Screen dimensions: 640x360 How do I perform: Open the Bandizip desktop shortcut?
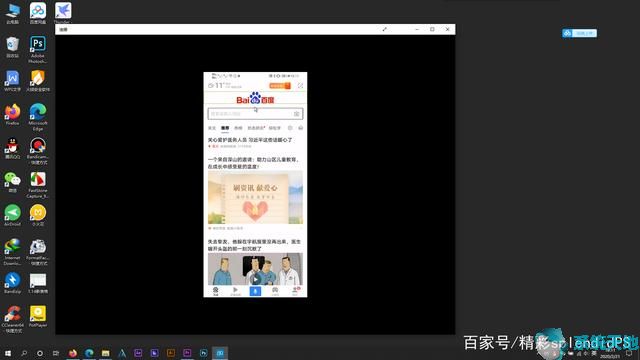point(12,283)
